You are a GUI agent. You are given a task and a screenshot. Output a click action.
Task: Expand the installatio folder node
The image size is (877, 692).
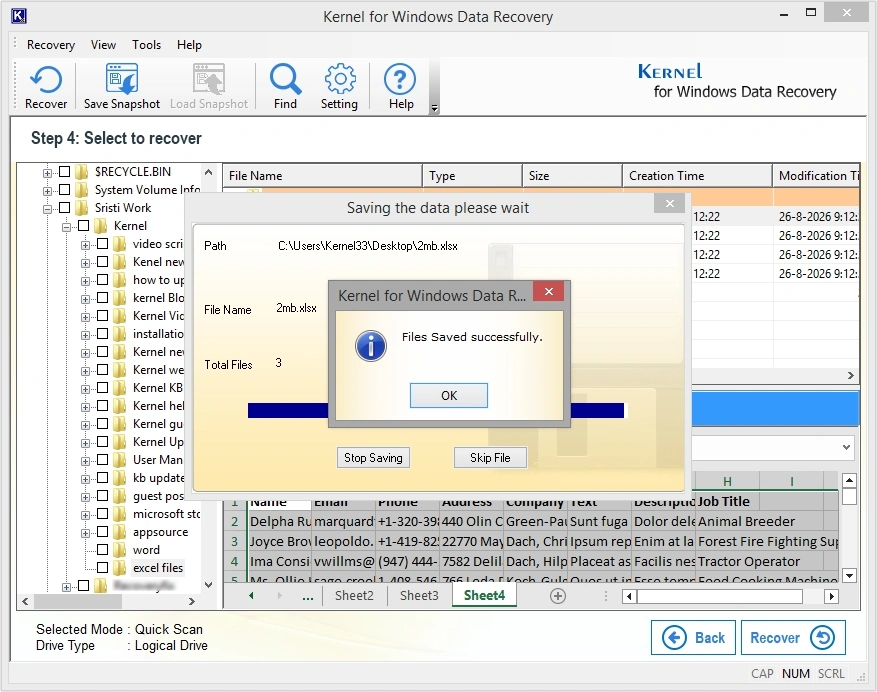[x=85, y=335]
